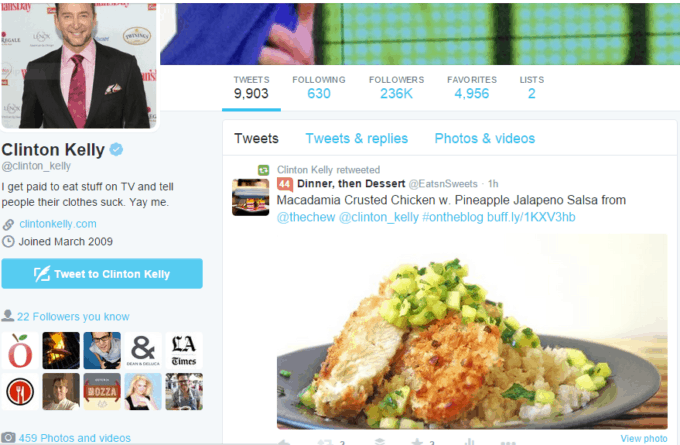Open the Mozza follower avatar

coord(102,392)
